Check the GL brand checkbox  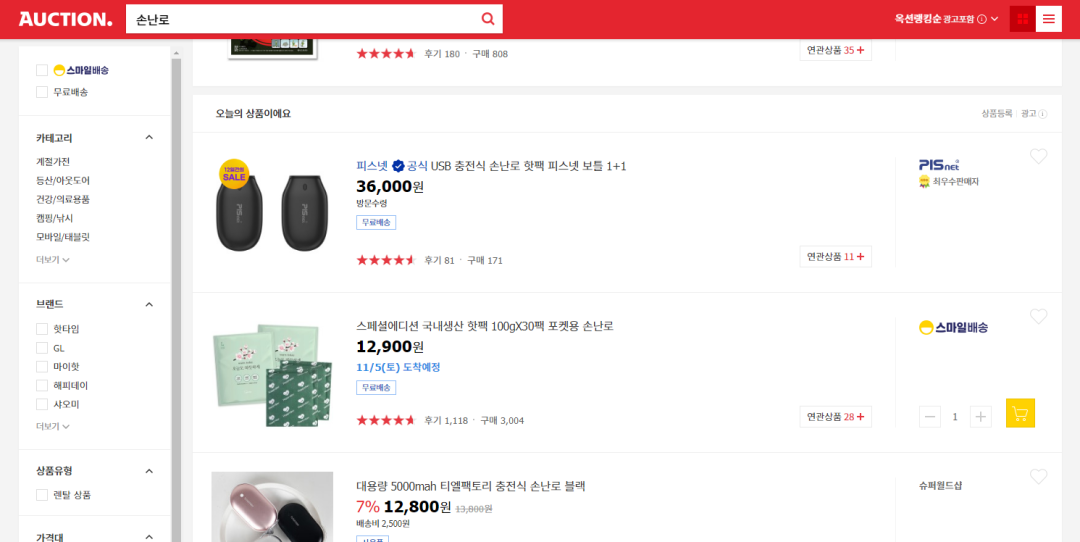pyautogui.click(x=42, y=348)
